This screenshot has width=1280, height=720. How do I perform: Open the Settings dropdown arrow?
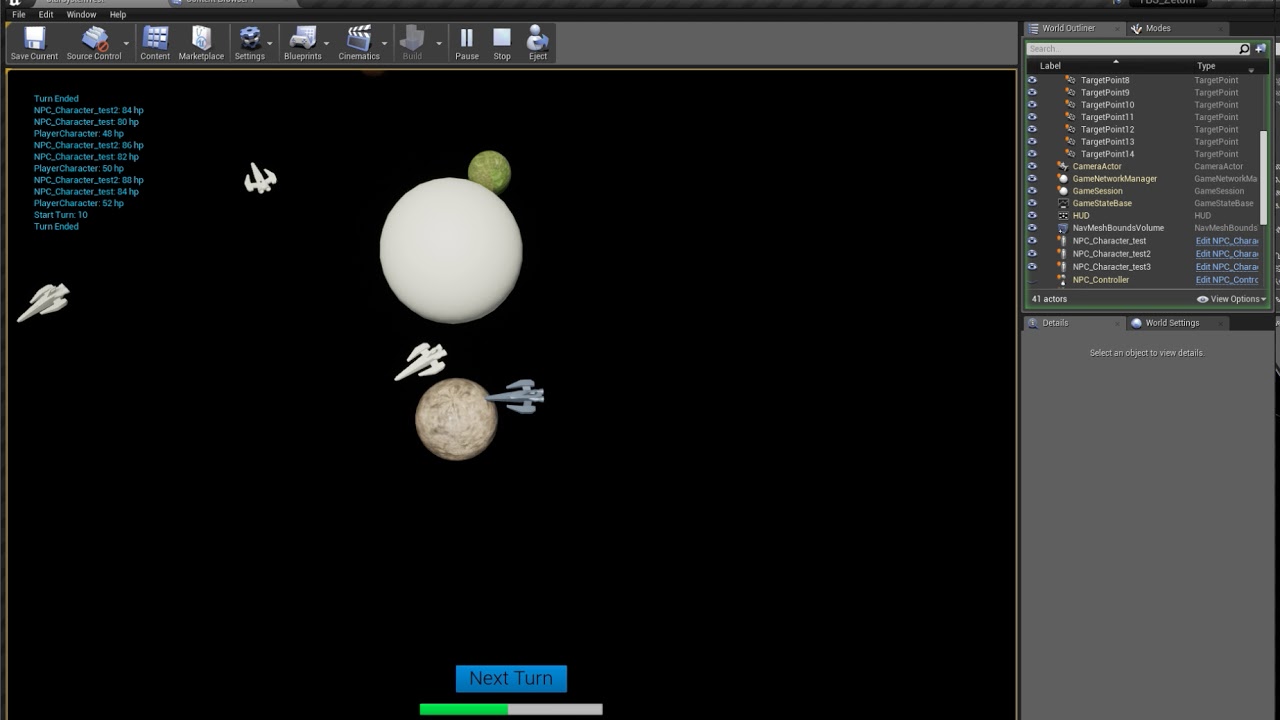tap(270, 44)
